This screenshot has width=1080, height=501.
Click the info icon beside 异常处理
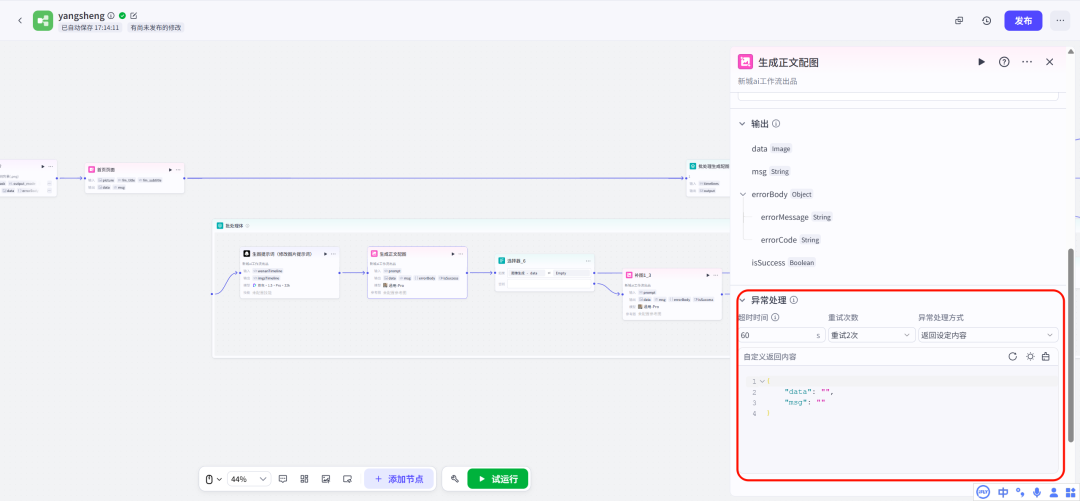click(793, 300)
